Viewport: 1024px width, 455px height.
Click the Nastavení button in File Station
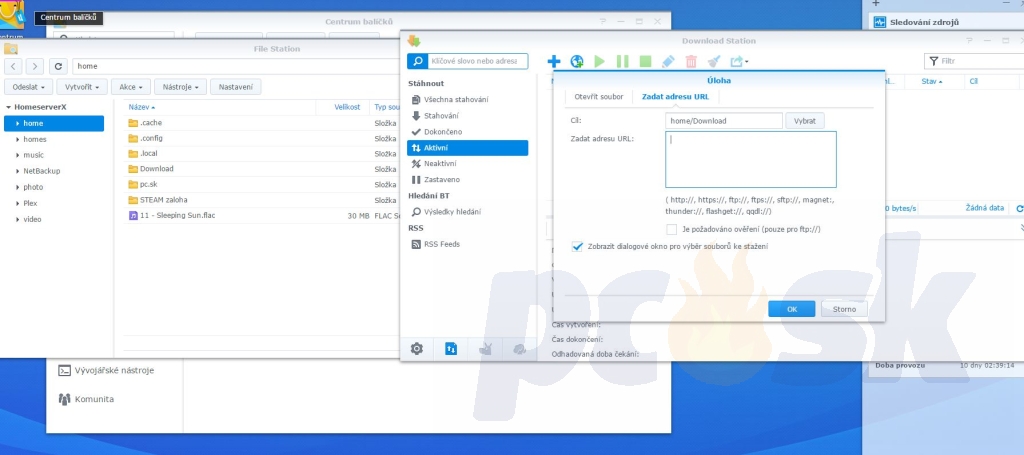[236, 87]
